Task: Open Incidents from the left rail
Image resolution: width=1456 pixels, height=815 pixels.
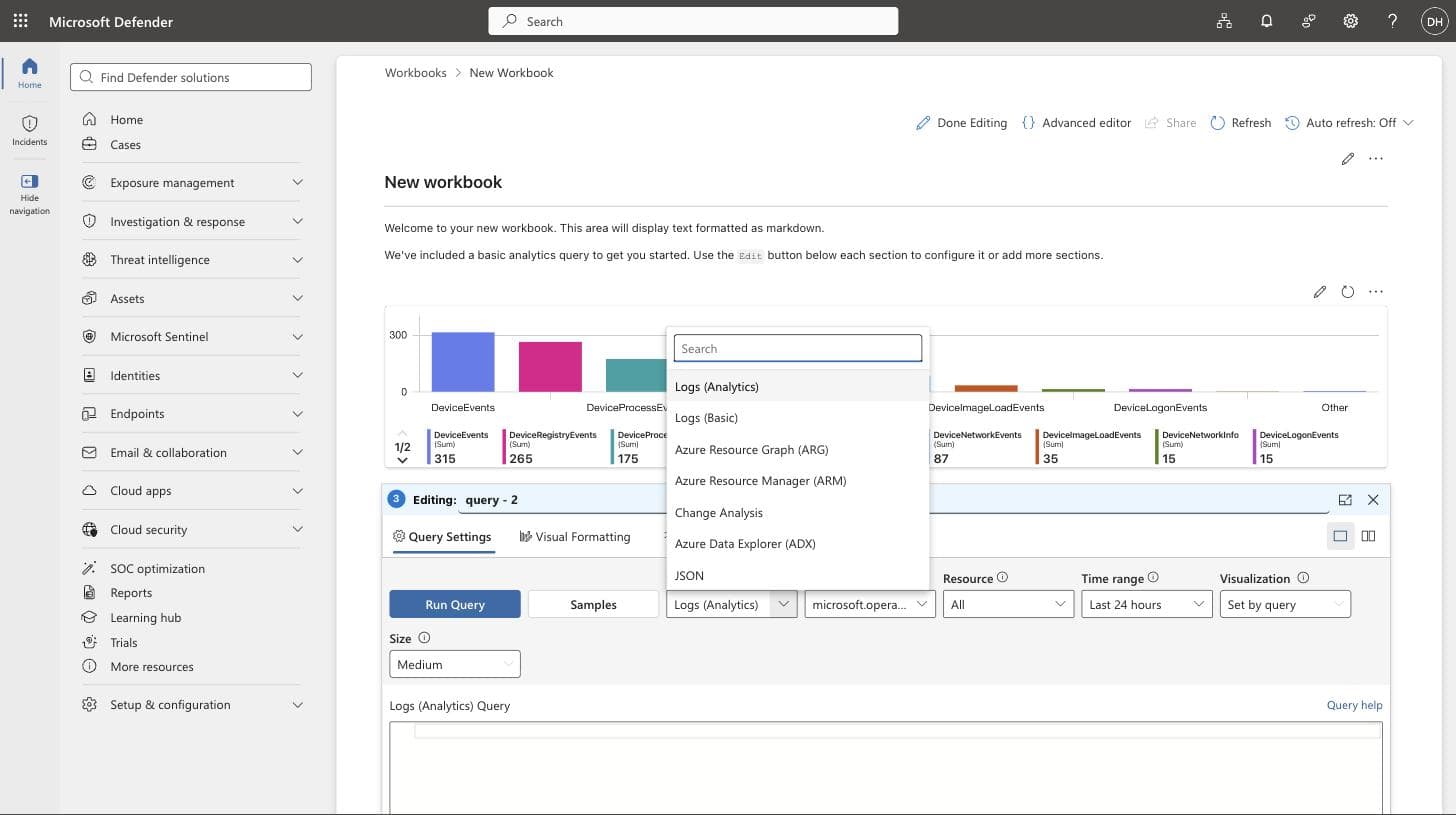Action: (x=29, y=130)
